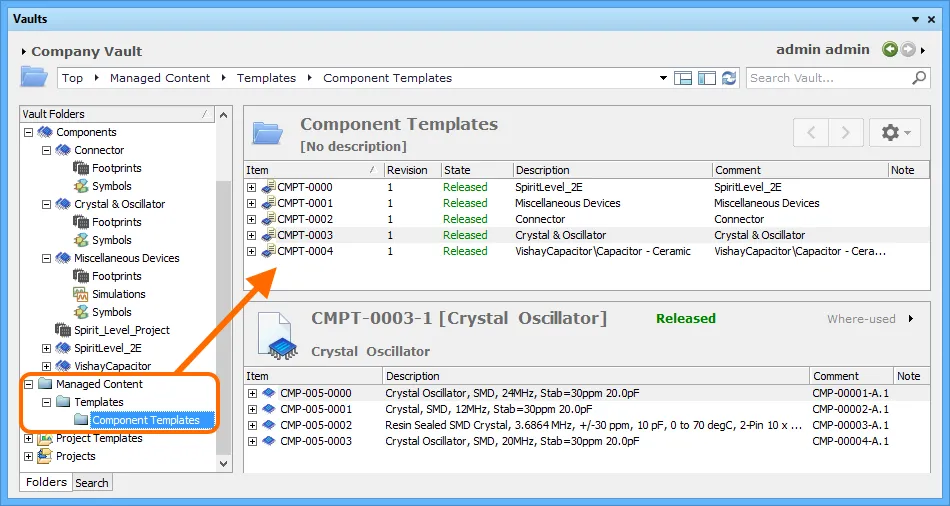The width and height of the screenshot is (950, 506).
Task: Click the Projects folder icon
Action: coord(45,456)
